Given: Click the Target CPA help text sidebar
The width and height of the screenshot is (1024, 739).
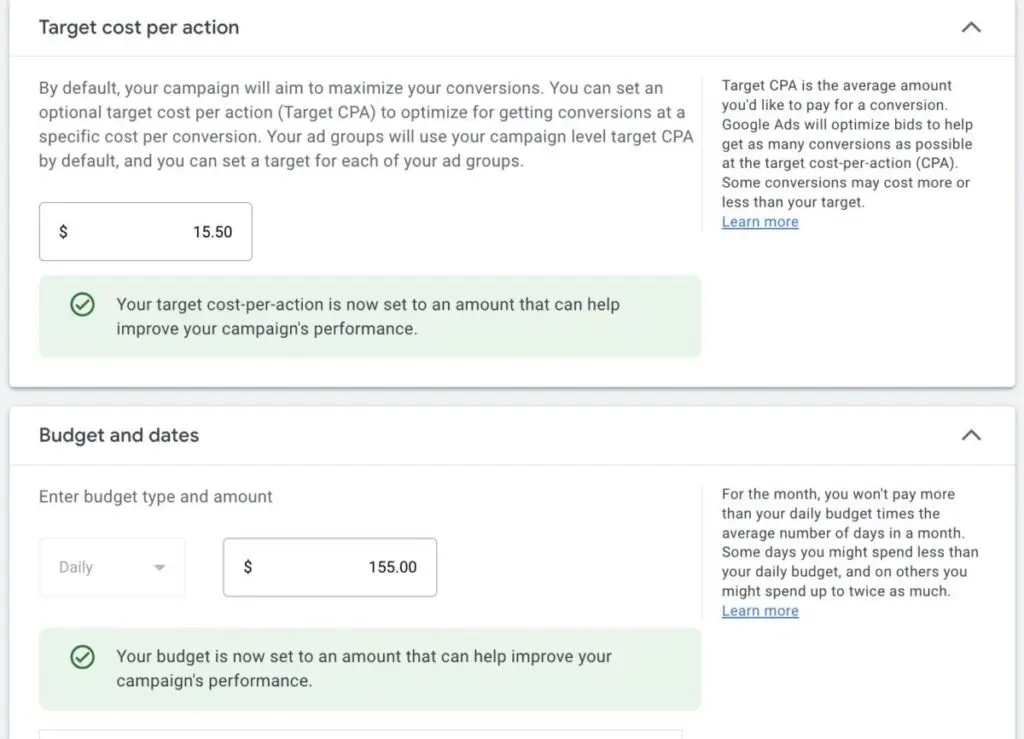Looking at the screenshot, I should (x=846, y=143).
